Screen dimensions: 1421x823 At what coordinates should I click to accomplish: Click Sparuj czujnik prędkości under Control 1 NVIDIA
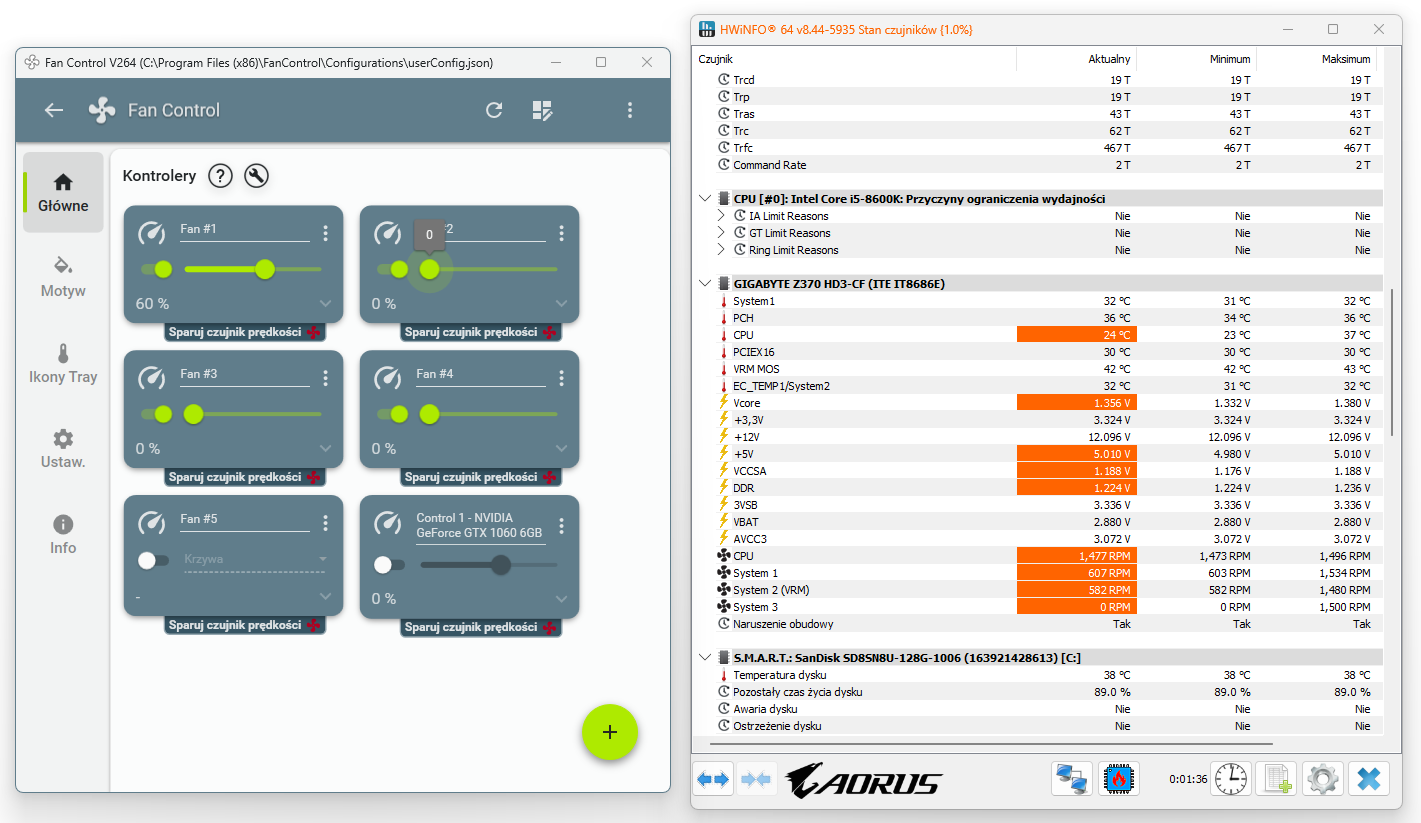481,627
